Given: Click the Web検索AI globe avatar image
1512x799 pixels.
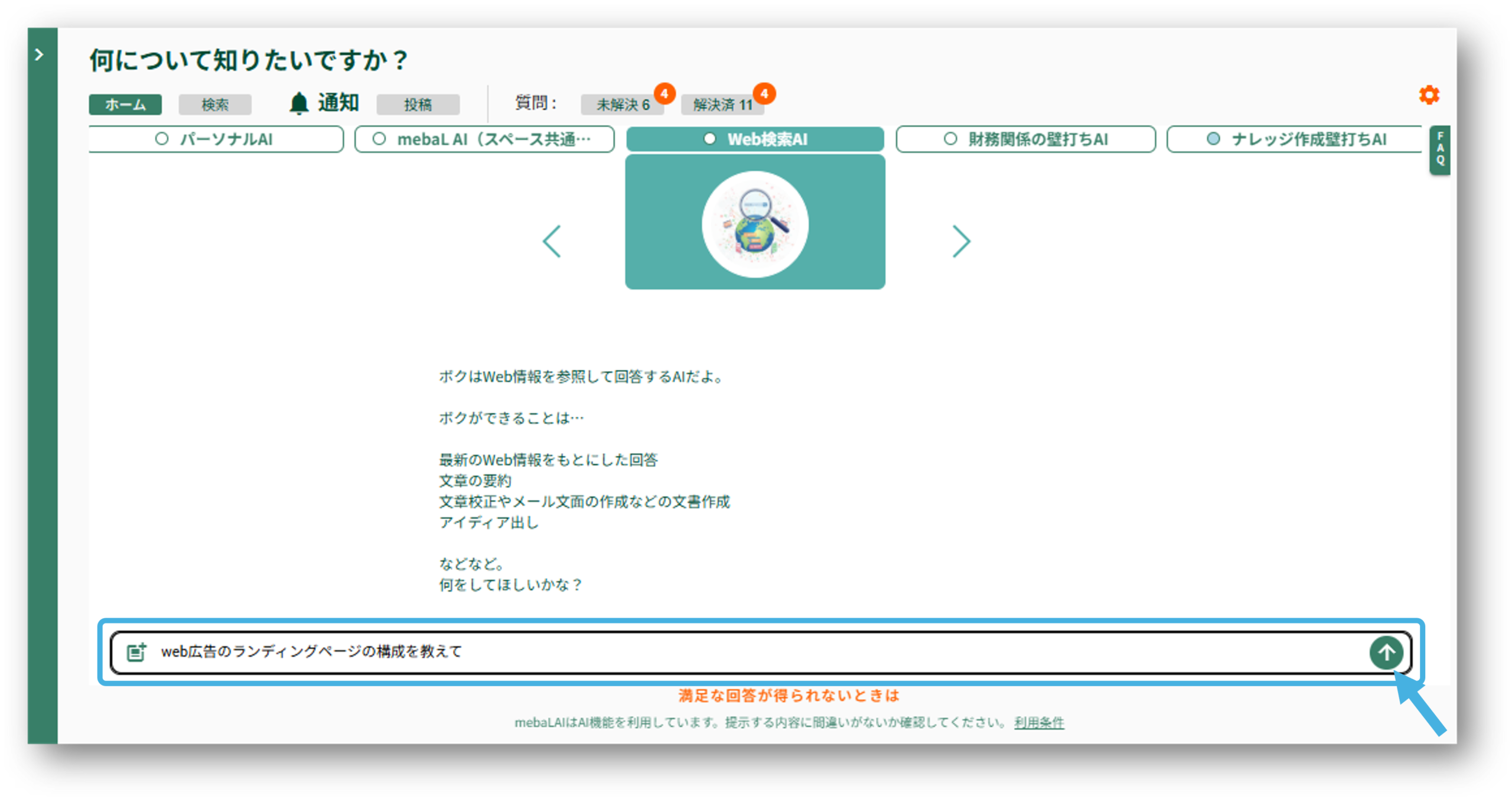Looking at the screenshot, I should click(755, 224).
